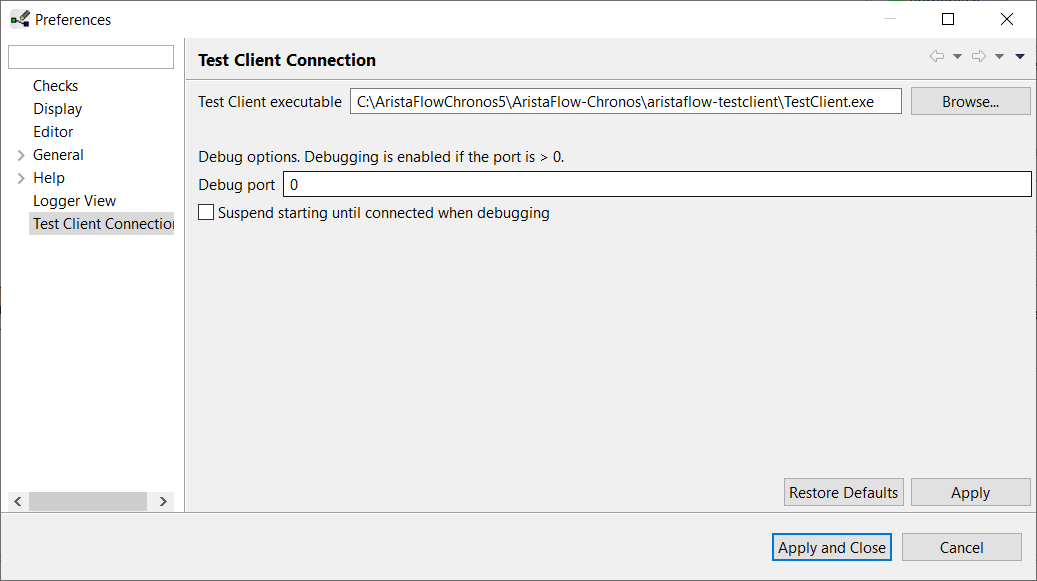Click the right scroll arrow in sidebar

click(163, 502)
